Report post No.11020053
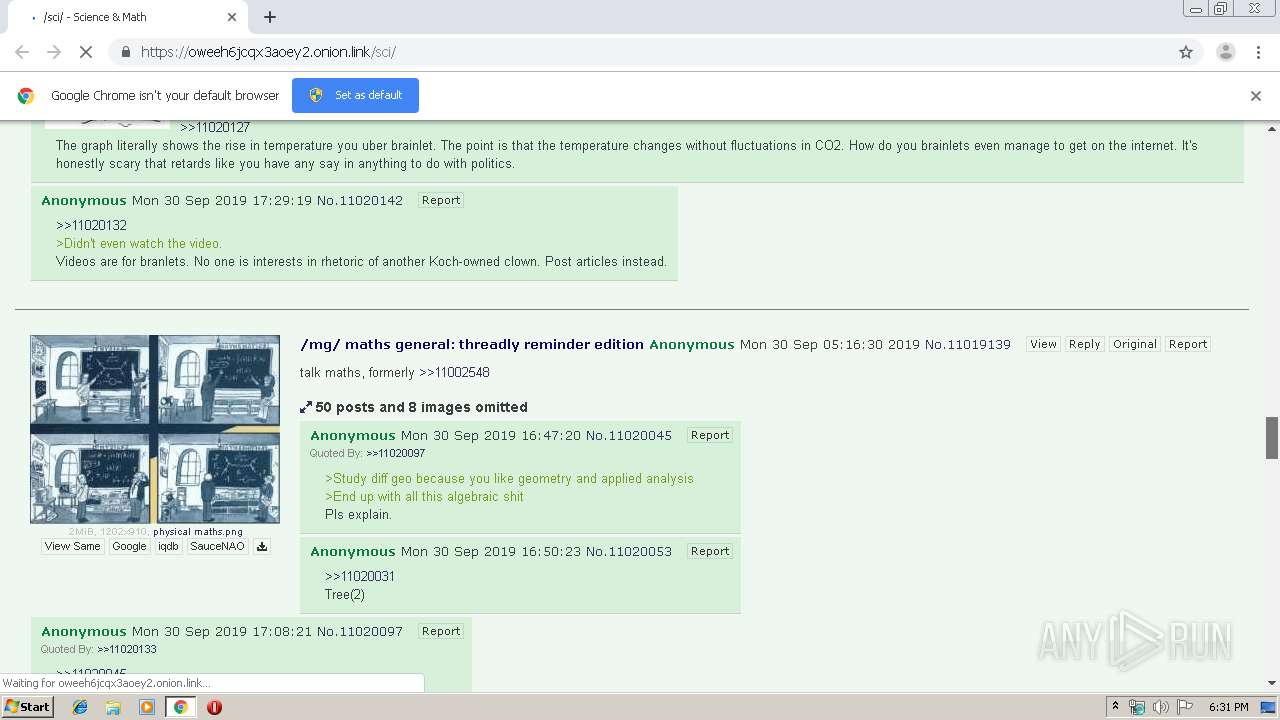Viewport: 1280px width, 720px height. tap(710, 551)
